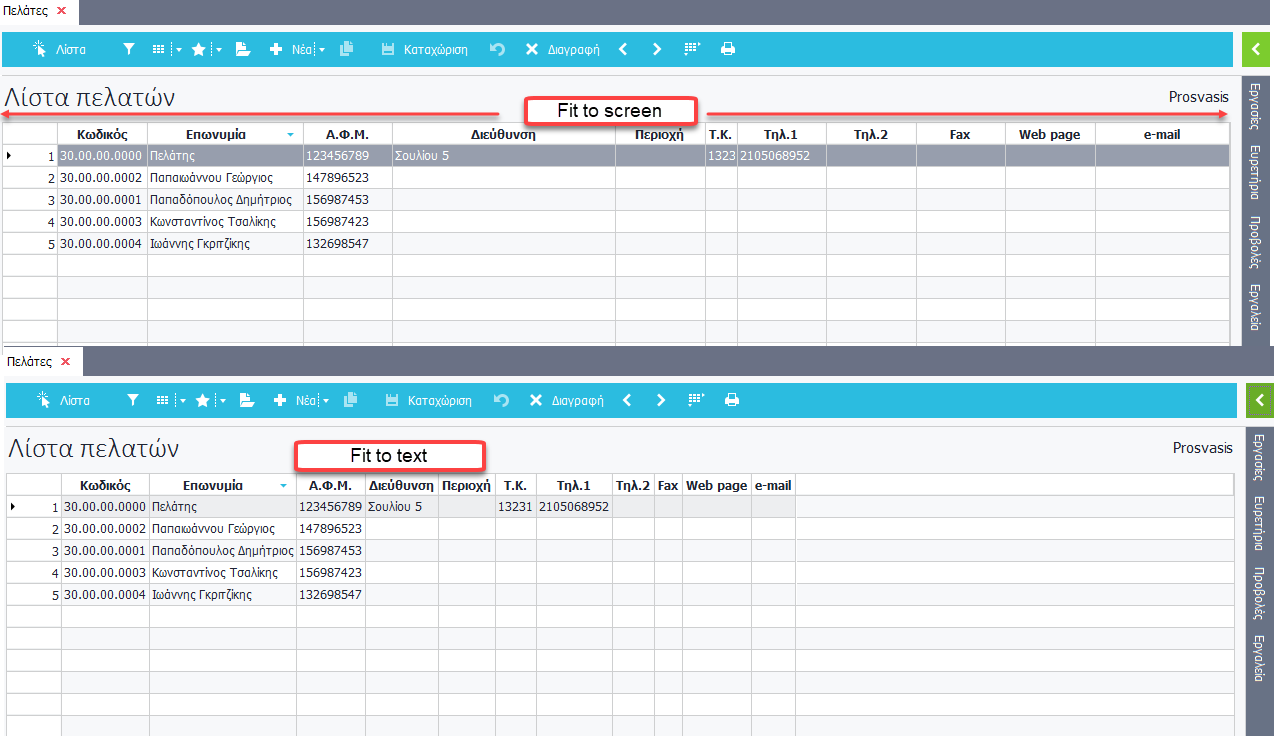Go to previous record in upper toolbar
The image size is (1274, 736).
[x=623, y=49]
